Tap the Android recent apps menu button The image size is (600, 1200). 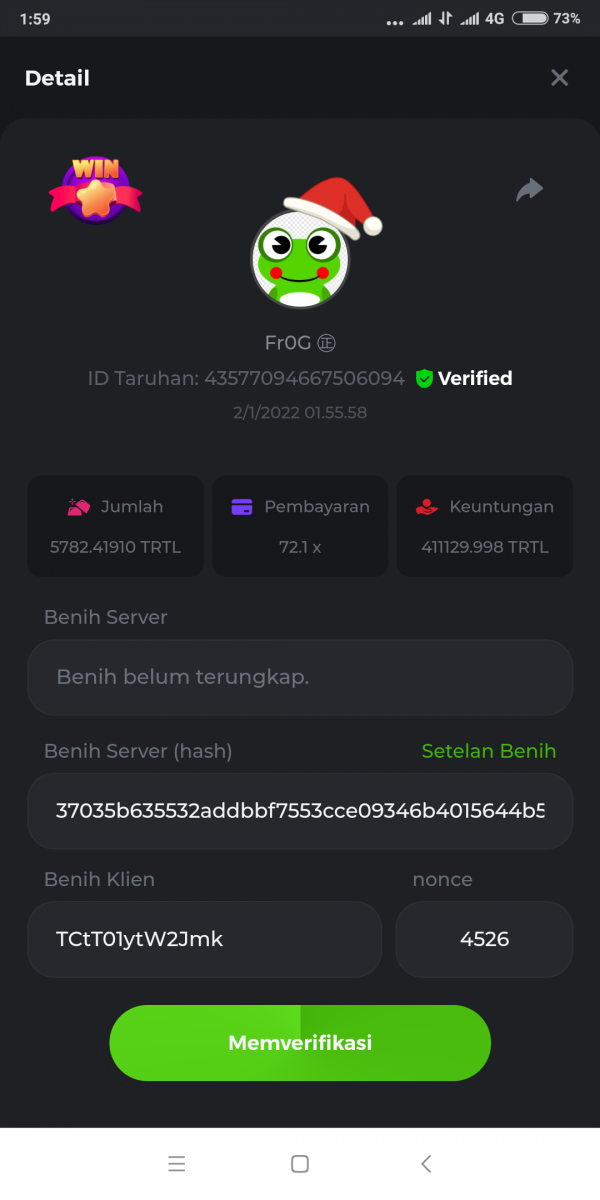pos(177,1163)
